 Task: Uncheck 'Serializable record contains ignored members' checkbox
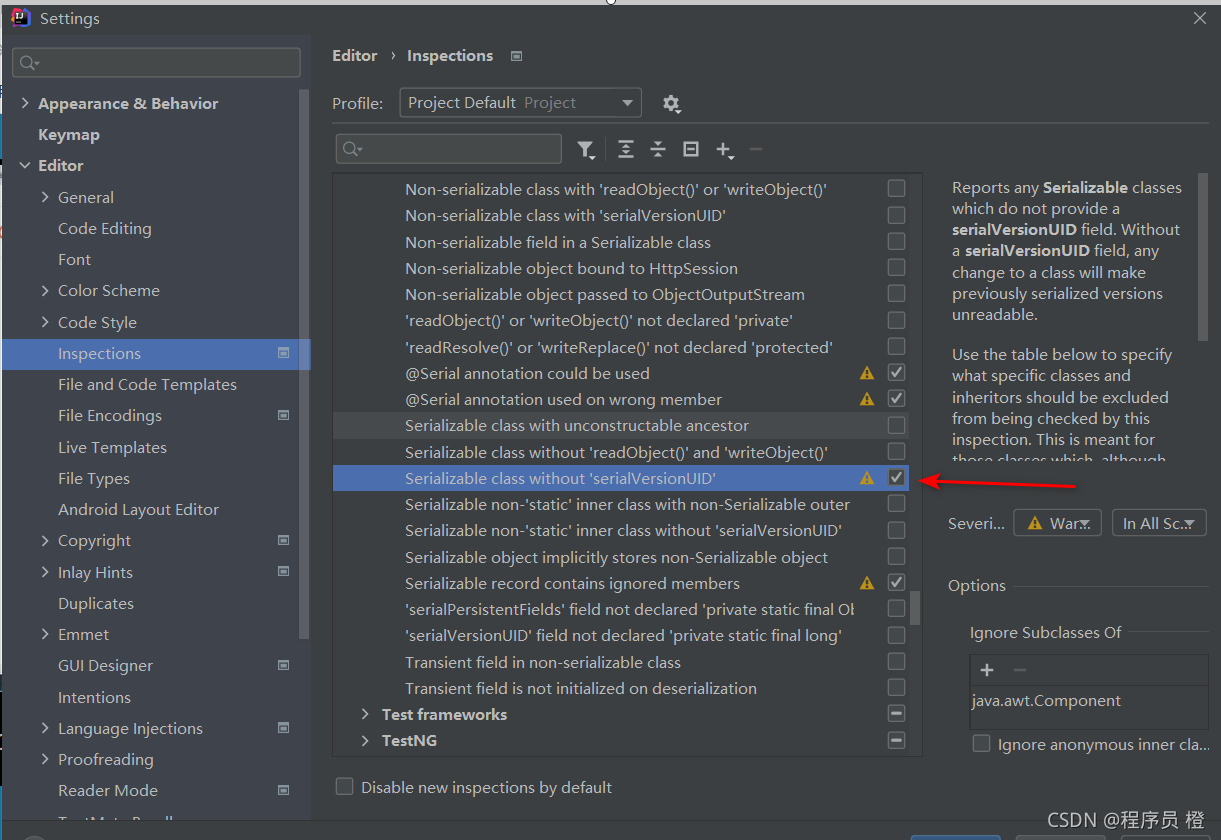pos(896,583)
